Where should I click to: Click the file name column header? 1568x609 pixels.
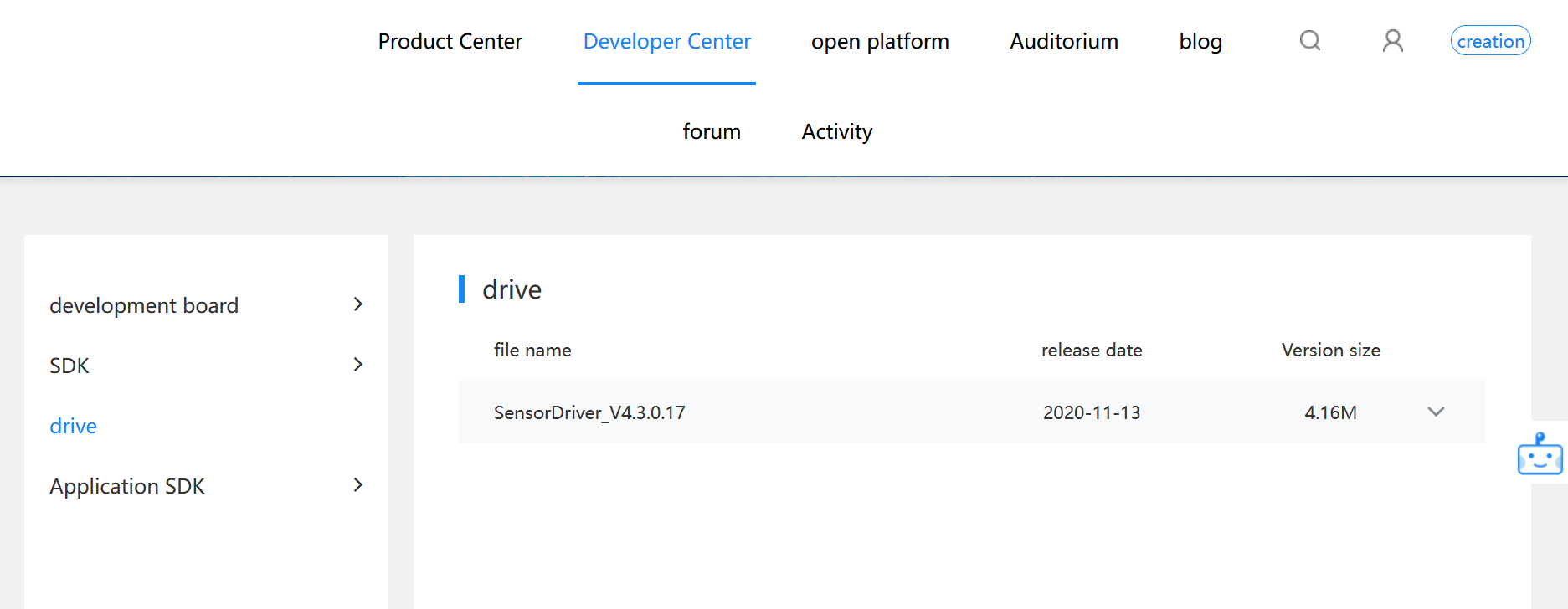tap(532, 350)
